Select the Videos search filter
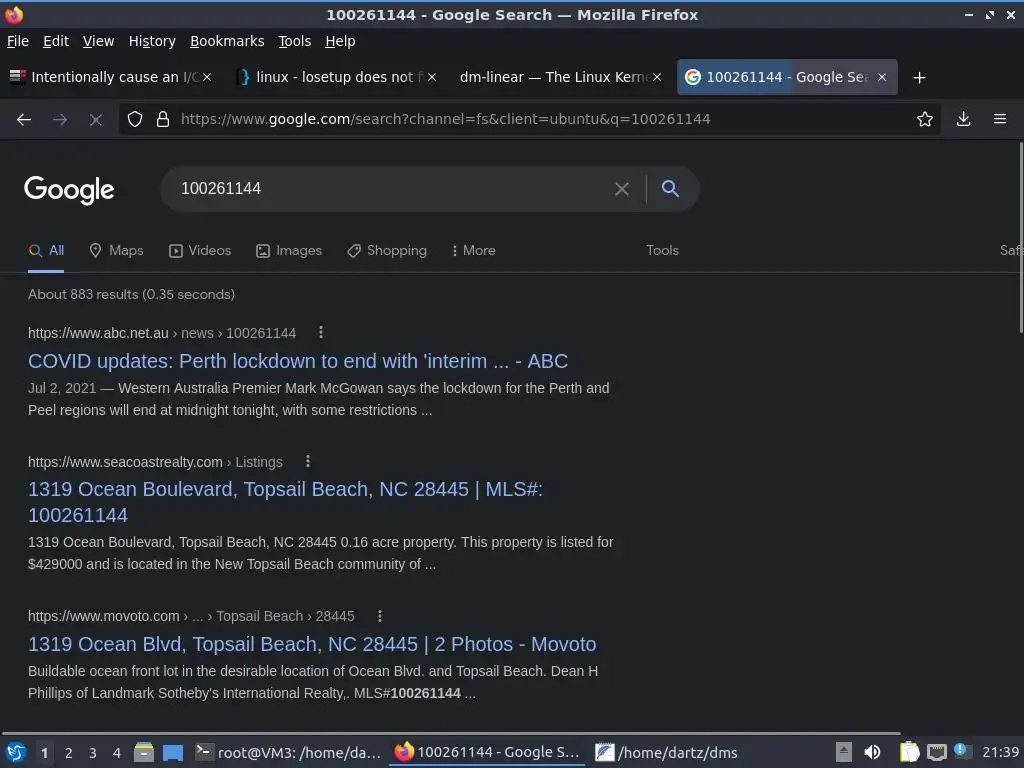1024x768 pixels. point(200,251)
